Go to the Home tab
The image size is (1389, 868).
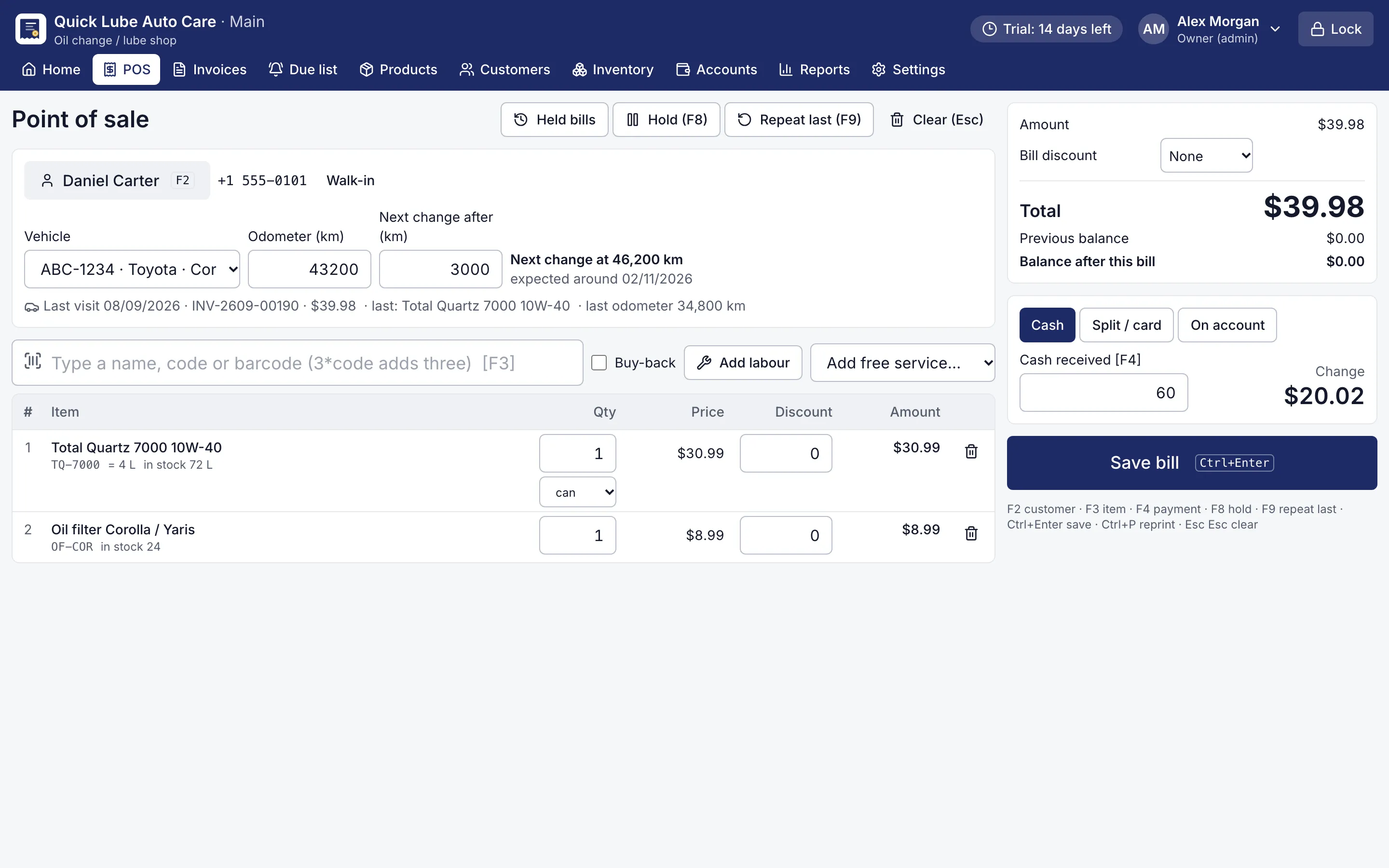(51, 69)
